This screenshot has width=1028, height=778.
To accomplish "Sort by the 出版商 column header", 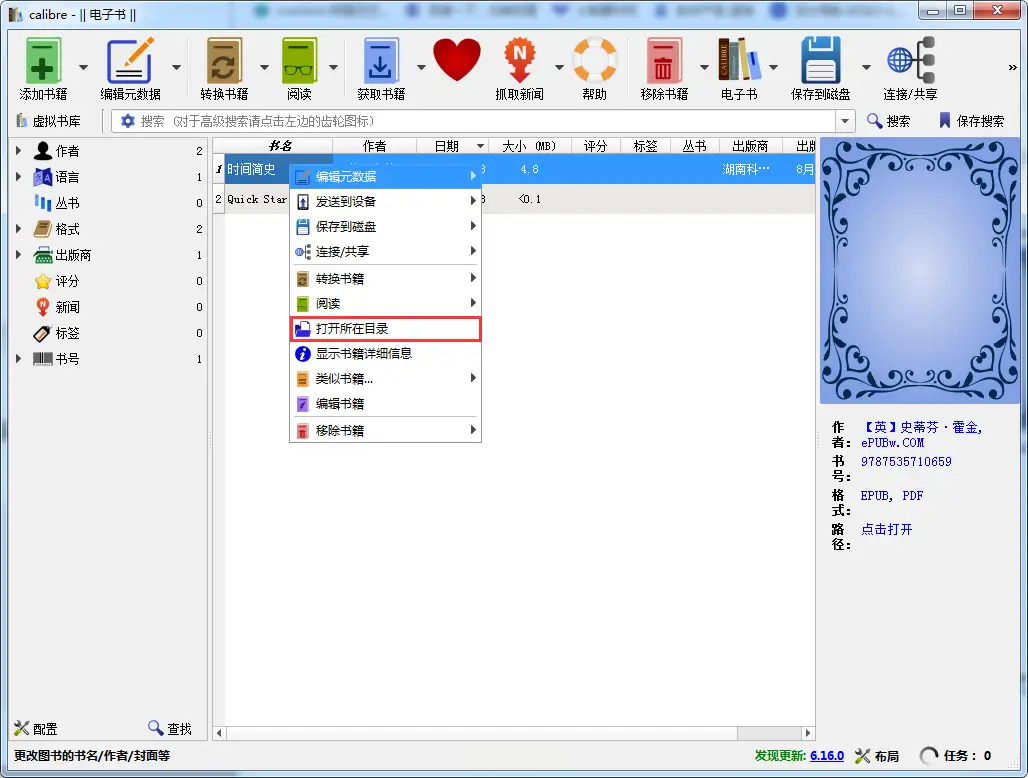I will tap(750, 146).
